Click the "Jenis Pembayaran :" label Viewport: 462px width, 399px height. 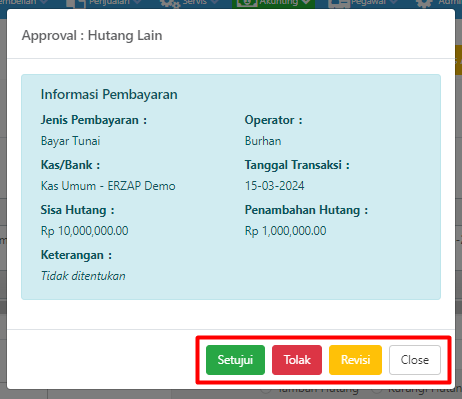point(94,120)
